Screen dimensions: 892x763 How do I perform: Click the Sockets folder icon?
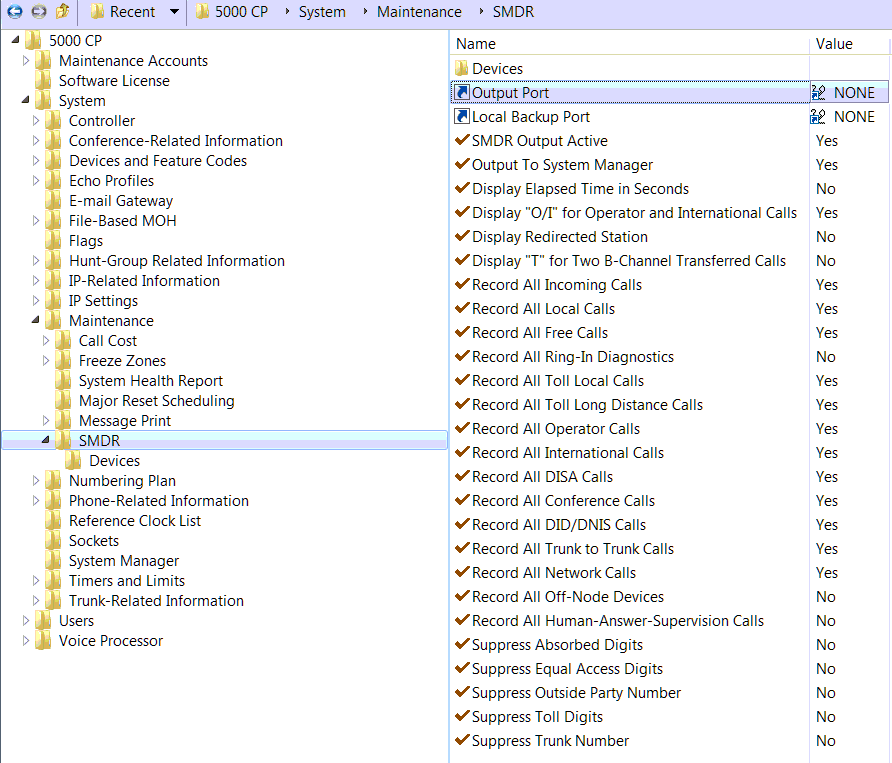tap(53, 541)
